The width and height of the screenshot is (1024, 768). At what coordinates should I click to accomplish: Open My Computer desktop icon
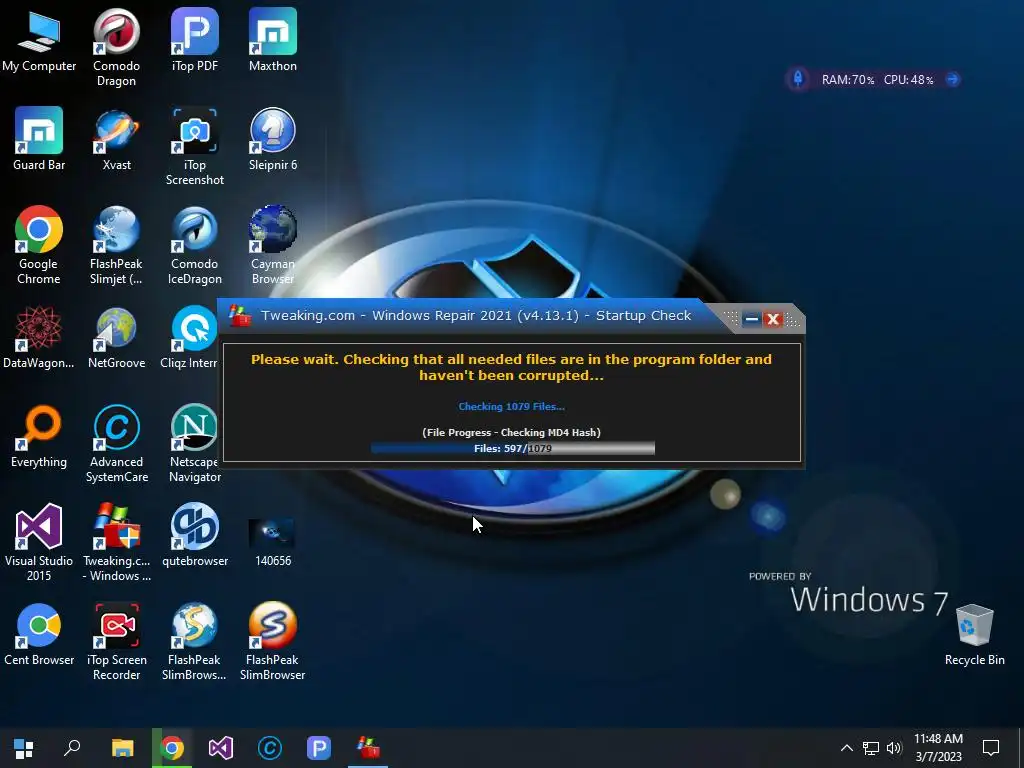[x=39, y=40]
